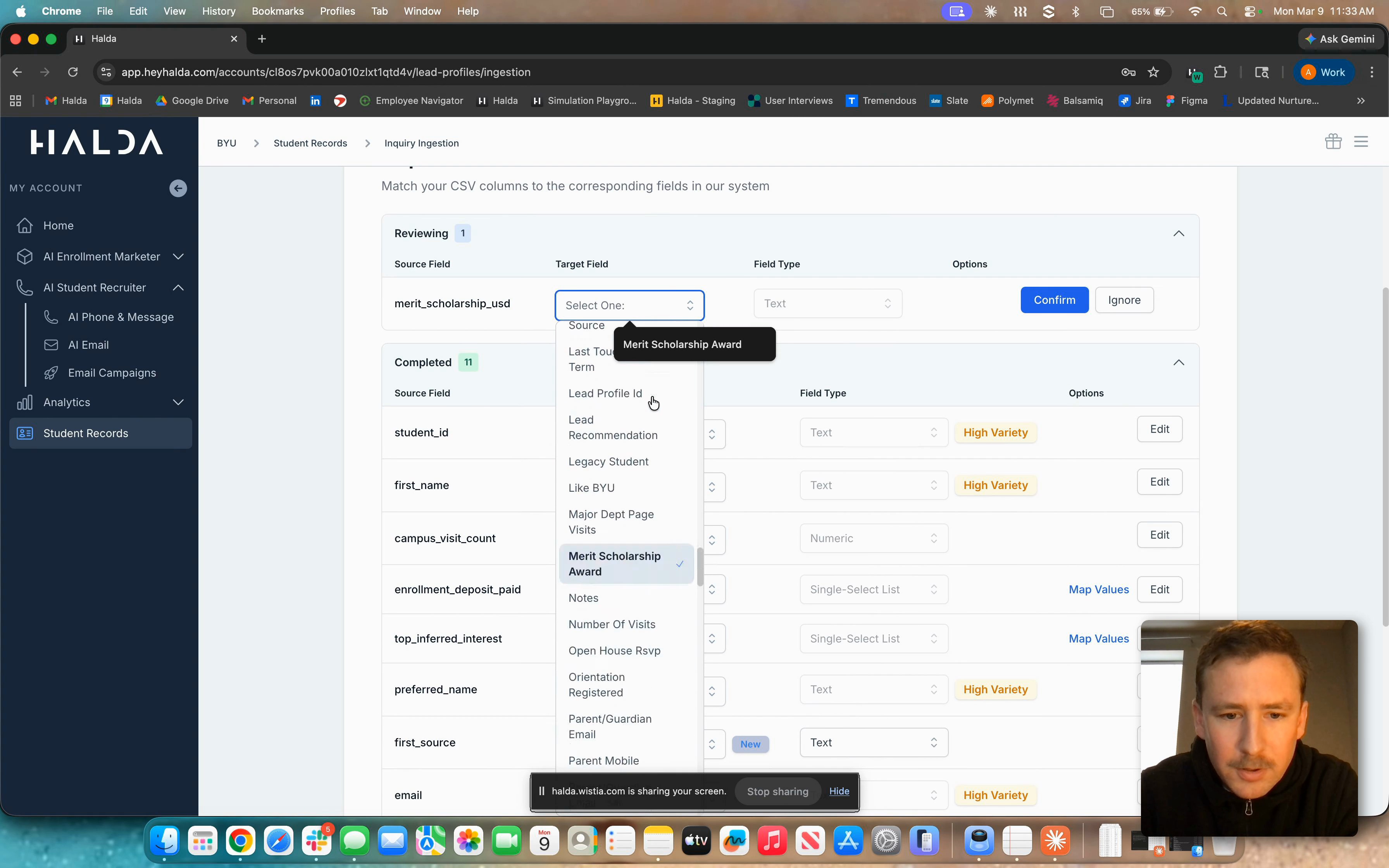Collapse the Reviewing section chevron

(x=1178, y=234)
